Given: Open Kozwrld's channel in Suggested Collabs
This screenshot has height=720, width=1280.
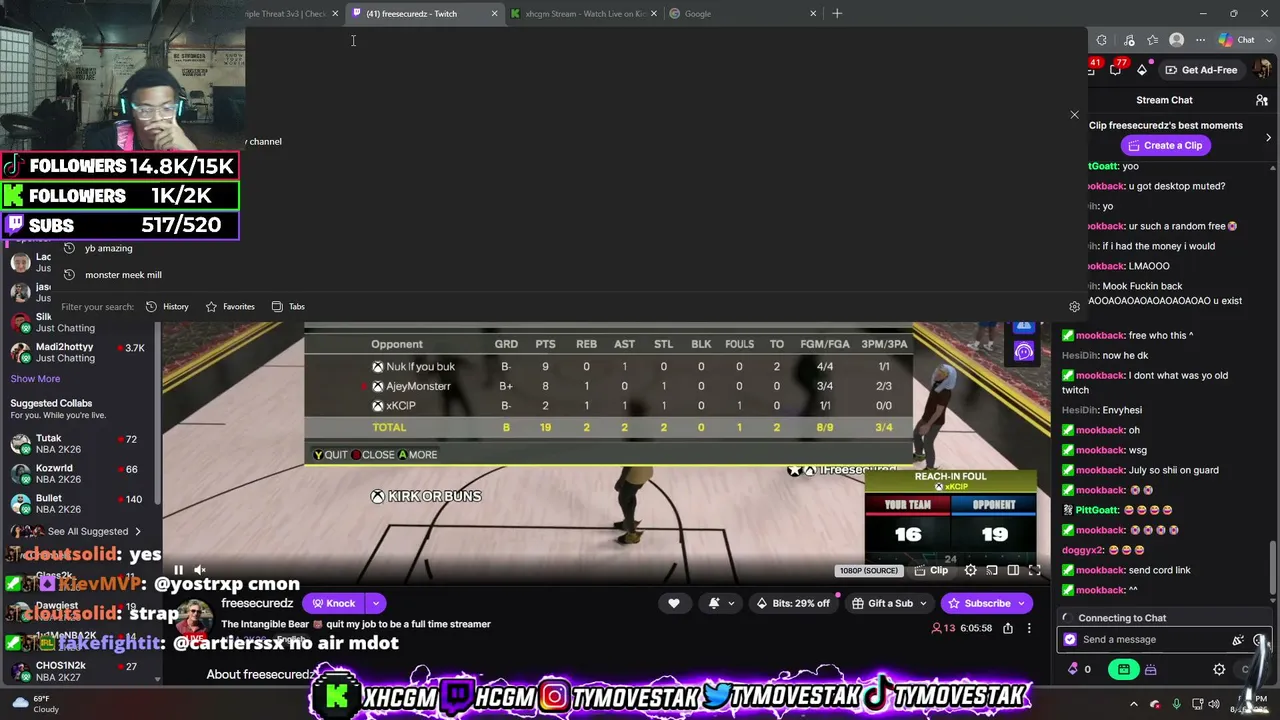Looking at the screenshot, I should tap(80, 474).
